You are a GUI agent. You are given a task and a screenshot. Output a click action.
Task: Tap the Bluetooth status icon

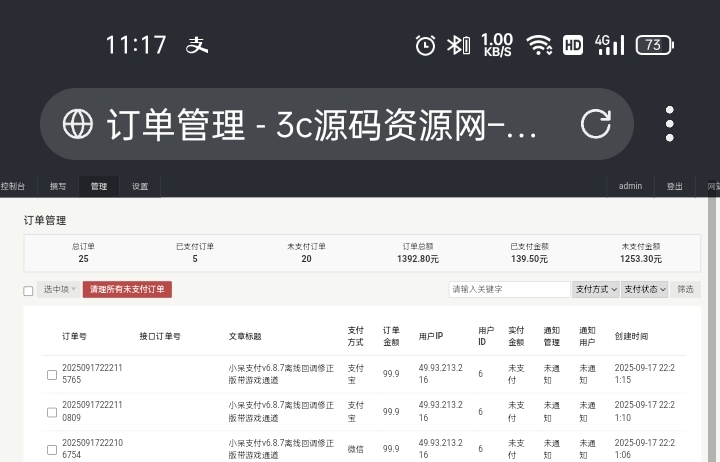(458, 45)
